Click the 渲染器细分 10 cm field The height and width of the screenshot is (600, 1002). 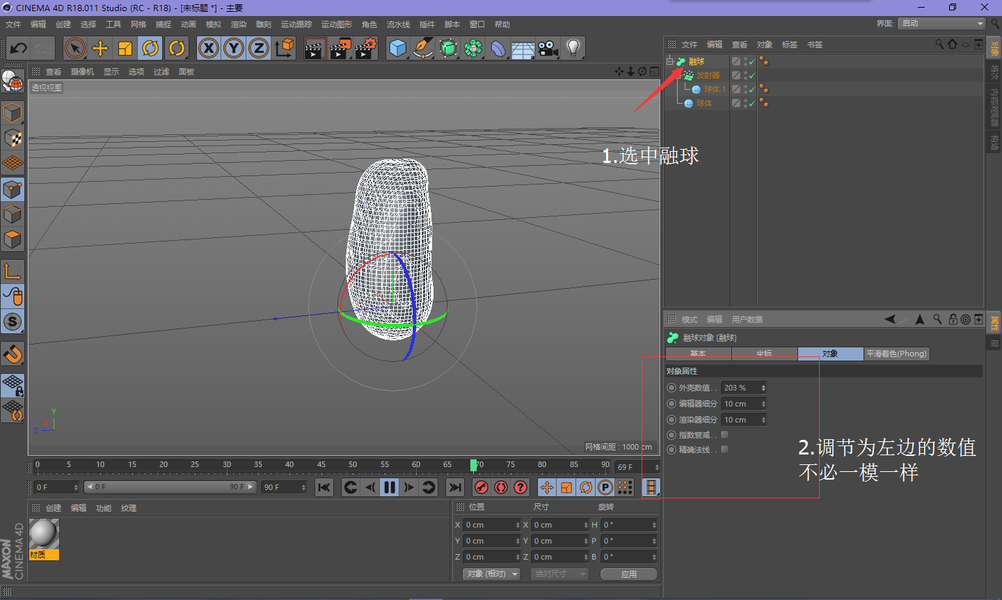pos(743,420)
